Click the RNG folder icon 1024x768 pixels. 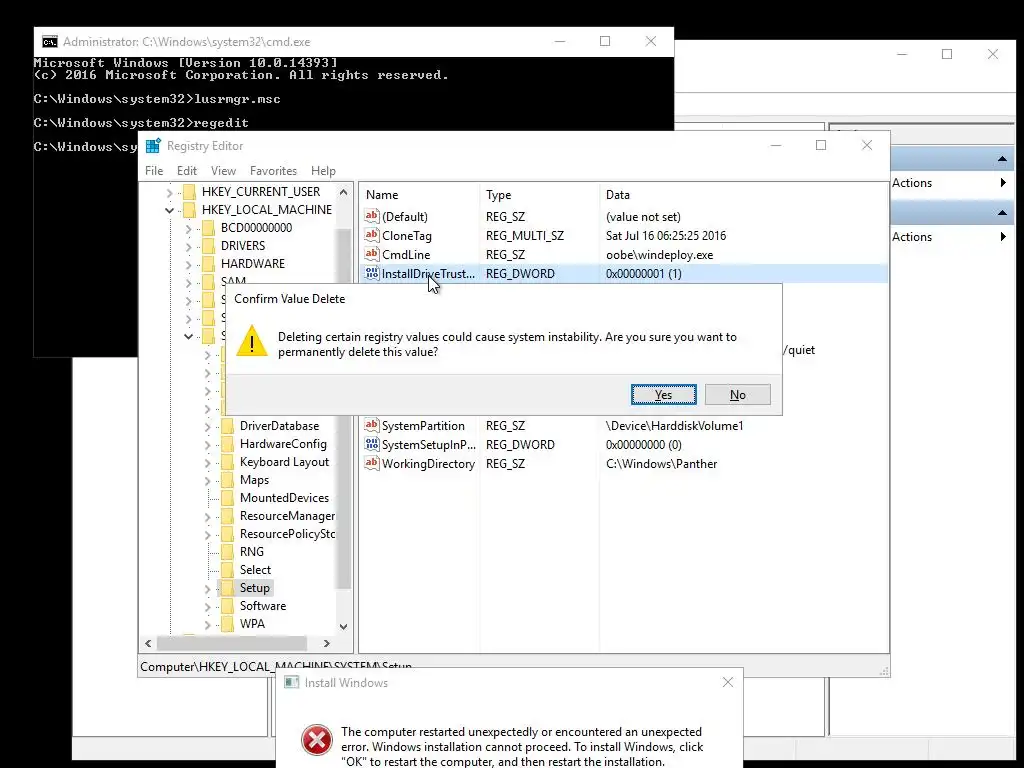(x=227, y=552)
